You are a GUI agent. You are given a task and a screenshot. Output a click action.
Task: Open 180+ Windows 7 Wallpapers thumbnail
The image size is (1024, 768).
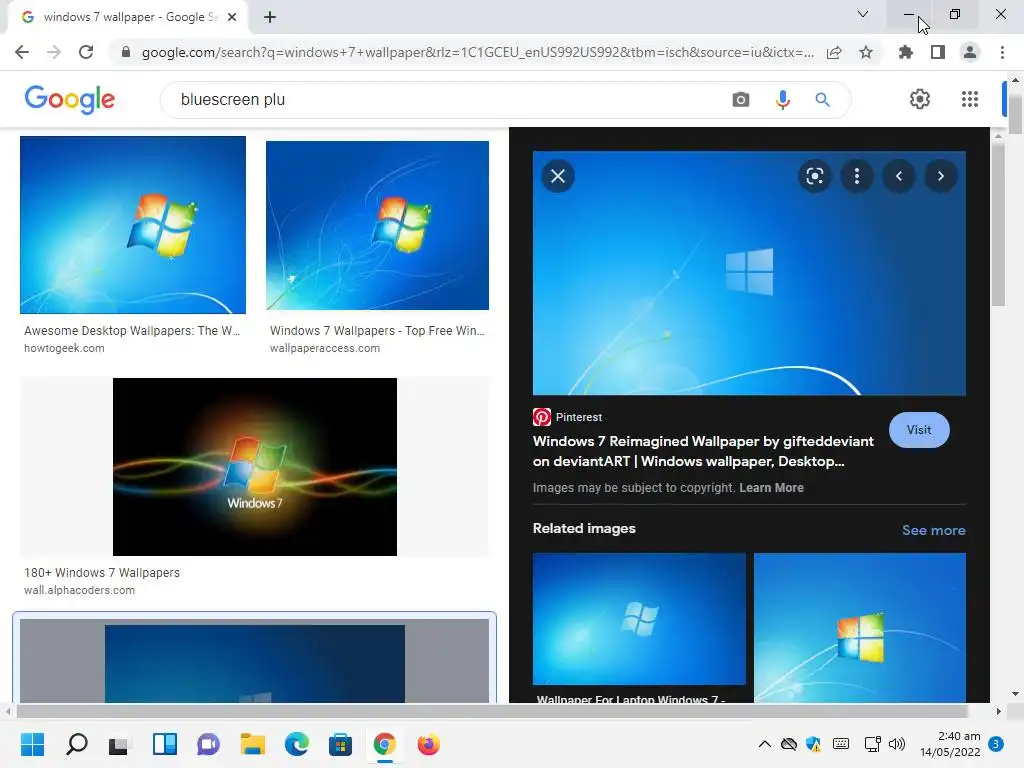(255, 467)
